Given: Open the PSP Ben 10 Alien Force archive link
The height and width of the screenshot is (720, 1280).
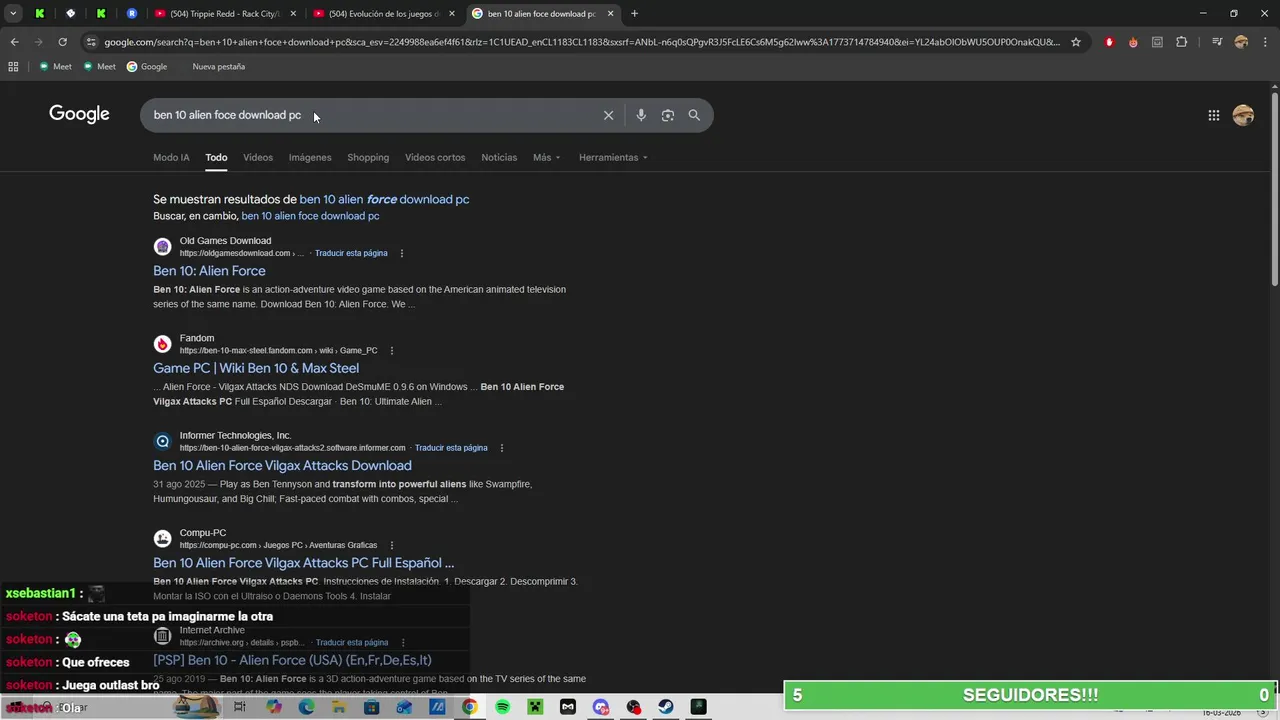Looking at the screenshot, I should point(292,660).
